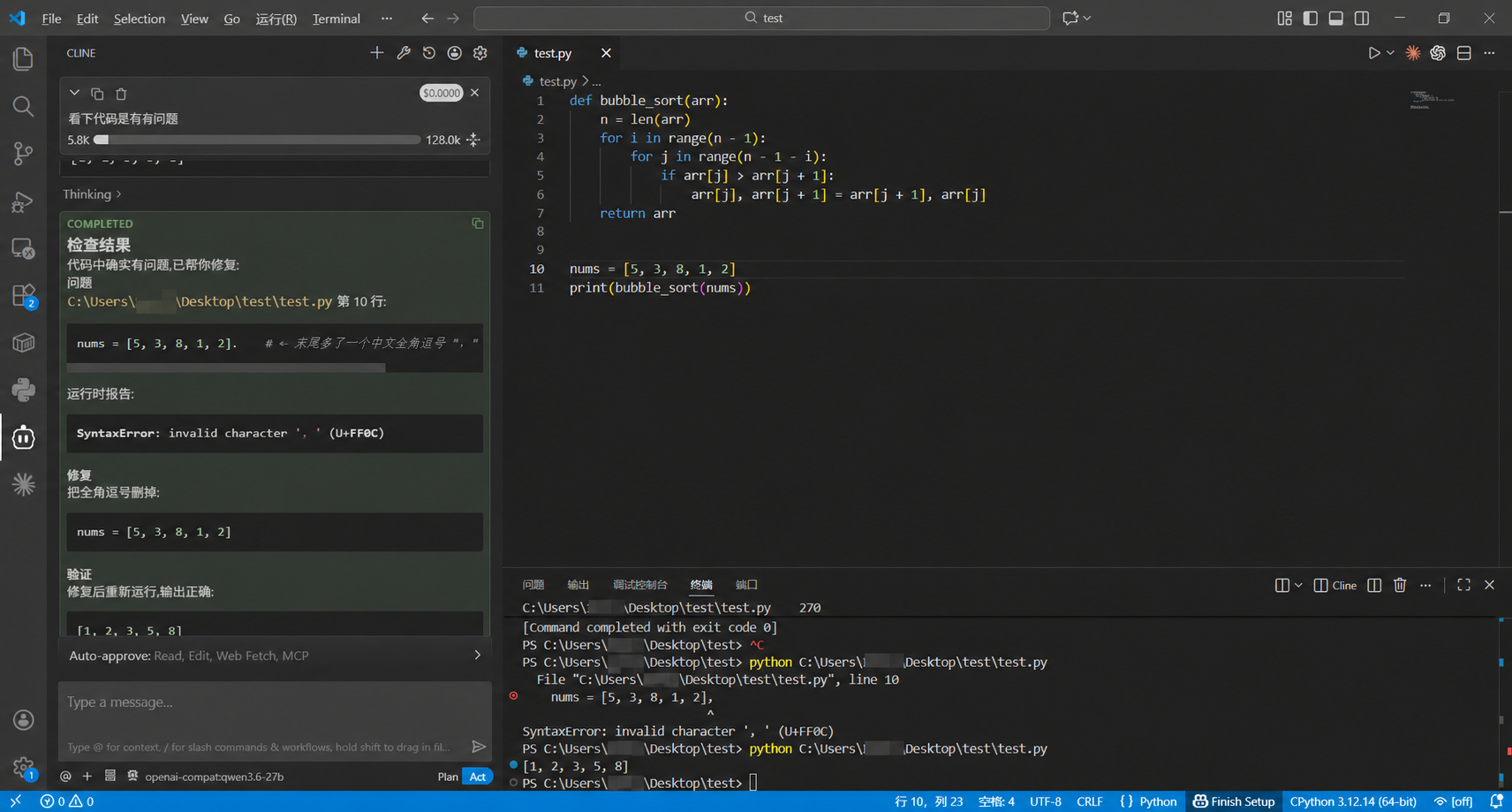Expand Auto-approve settings row

(x=275, y=656)
